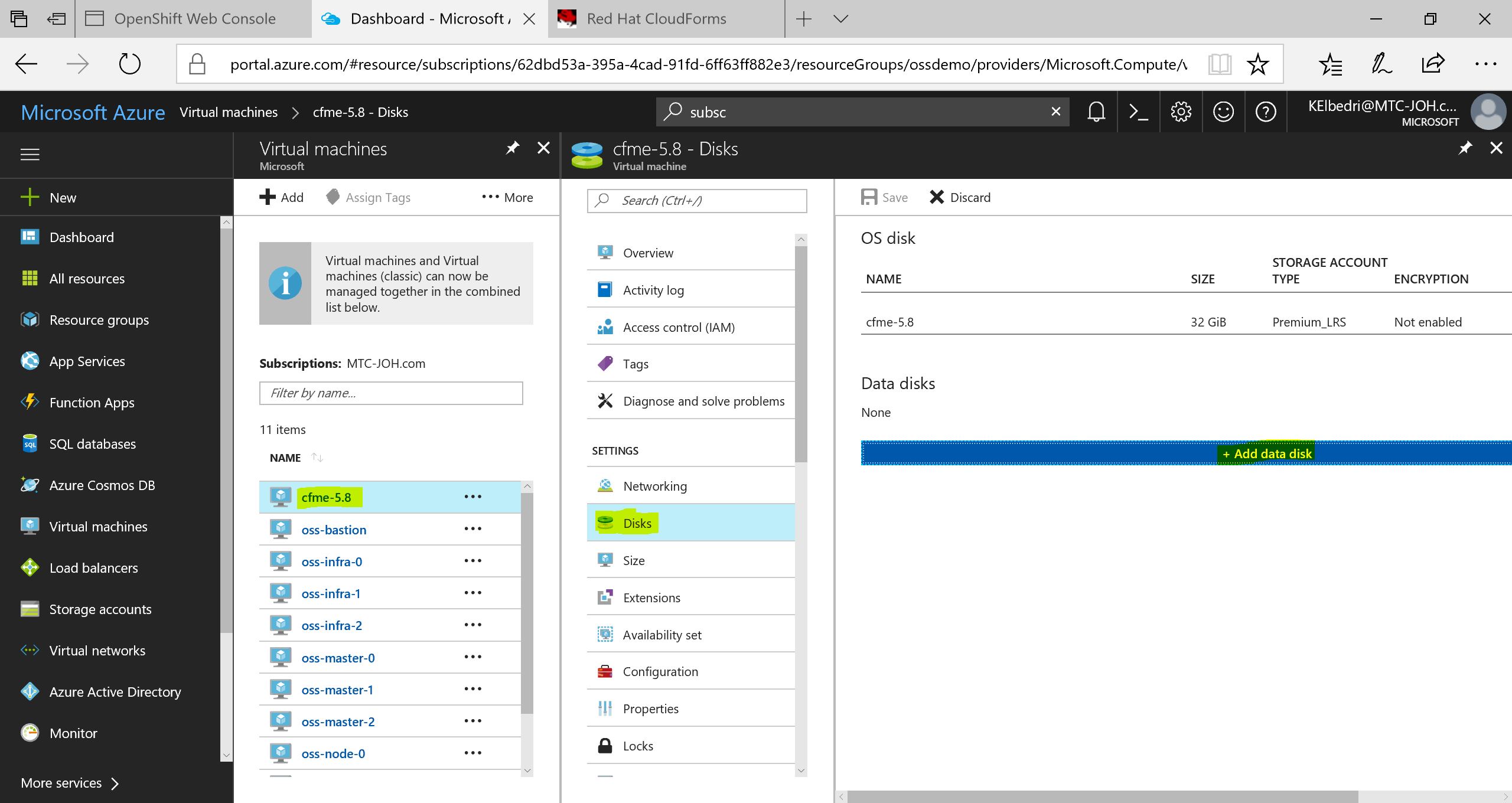
Task: Toggle NAME column sort order
Action: [317, 458]
